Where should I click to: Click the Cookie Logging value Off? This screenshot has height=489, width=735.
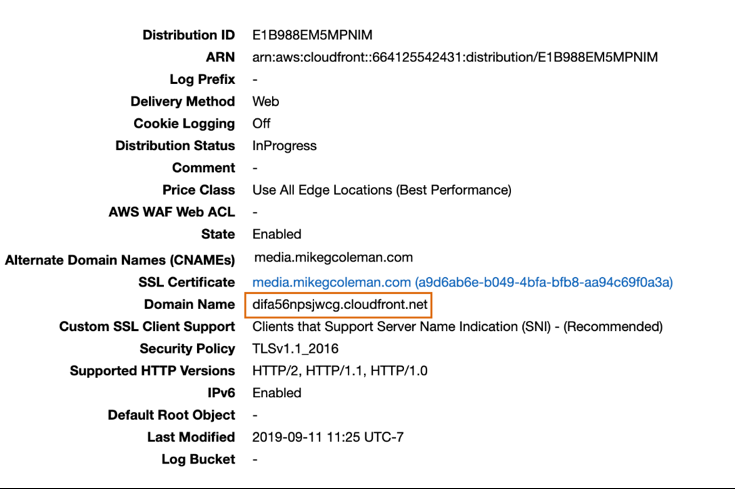[261, 123]
